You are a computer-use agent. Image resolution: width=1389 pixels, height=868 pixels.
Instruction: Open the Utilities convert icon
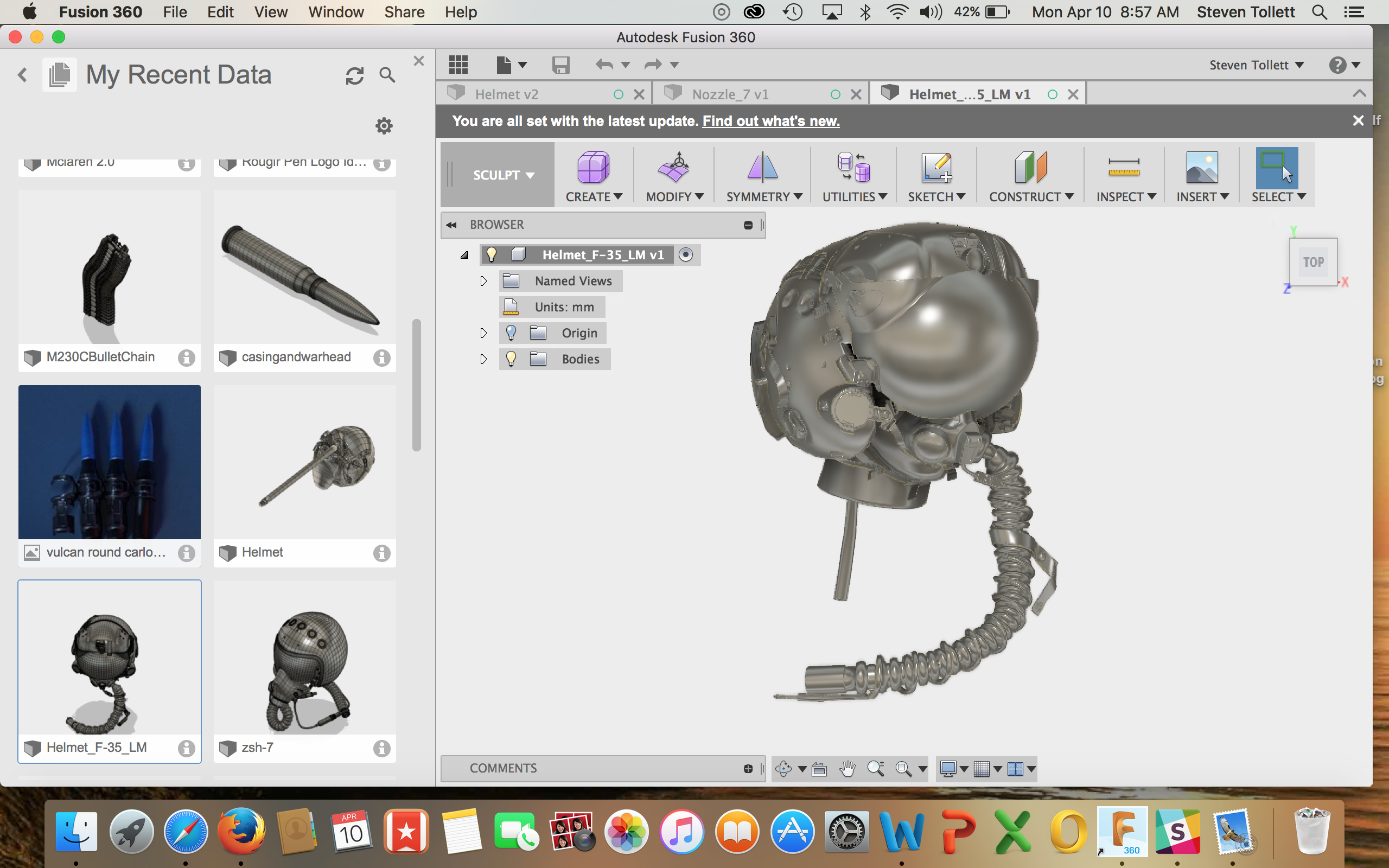[854, 168]
